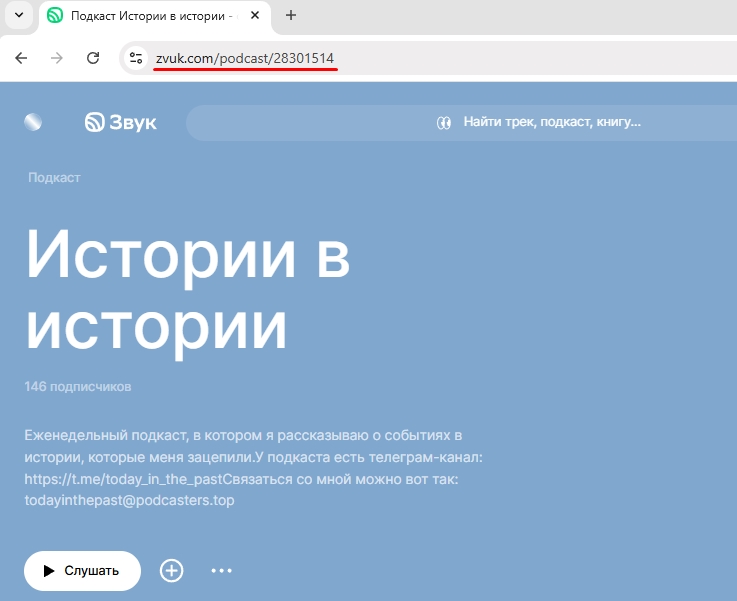This screenshot has height=601, width=737.
Task: Click the 146 подписчиков subscriber count
Action: 78,386
